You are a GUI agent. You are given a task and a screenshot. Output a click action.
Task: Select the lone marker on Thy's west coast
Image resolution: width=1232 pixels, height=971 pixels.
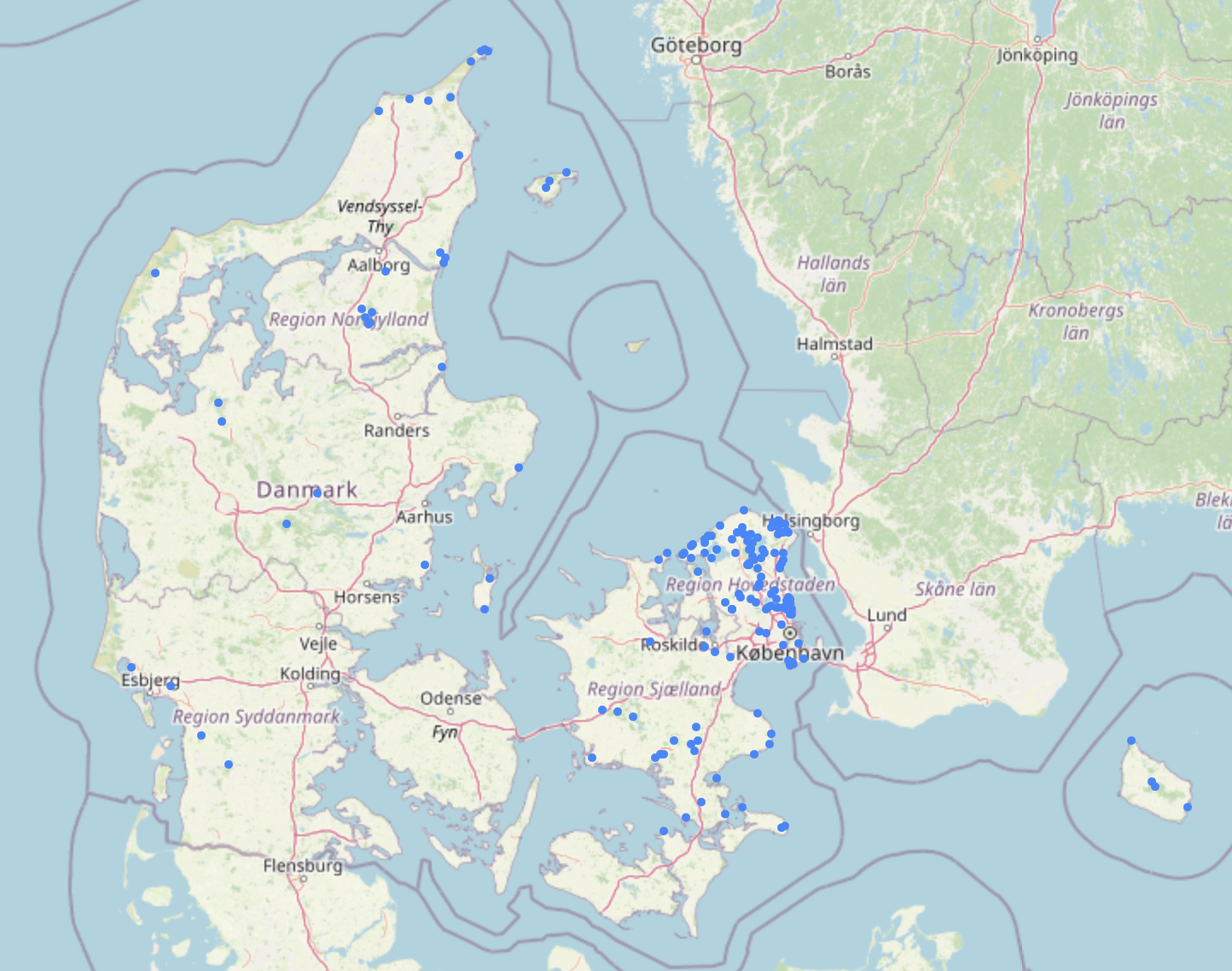155,273
